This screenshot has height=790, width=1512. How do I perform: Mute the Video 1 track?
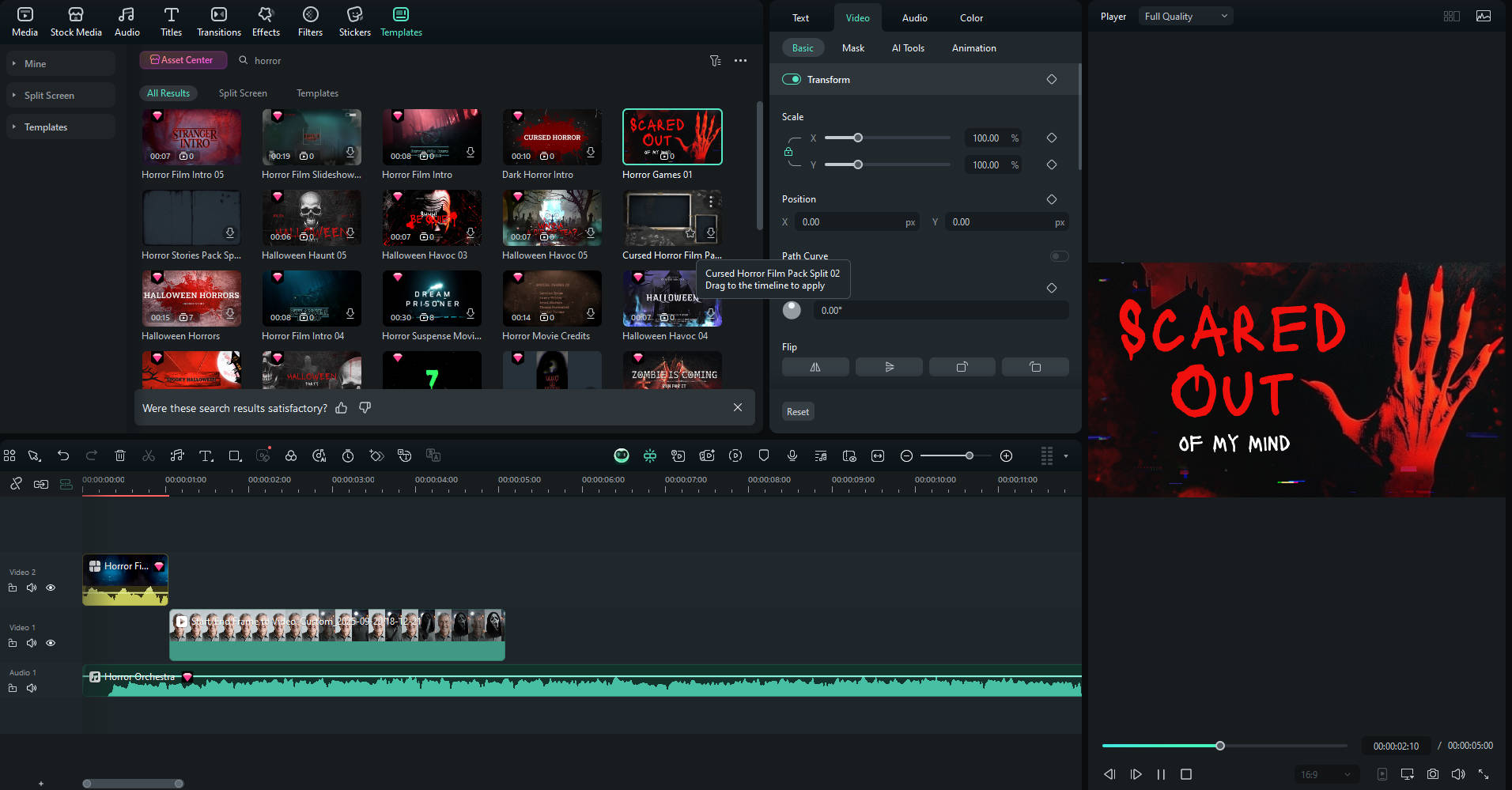(32, 643)
